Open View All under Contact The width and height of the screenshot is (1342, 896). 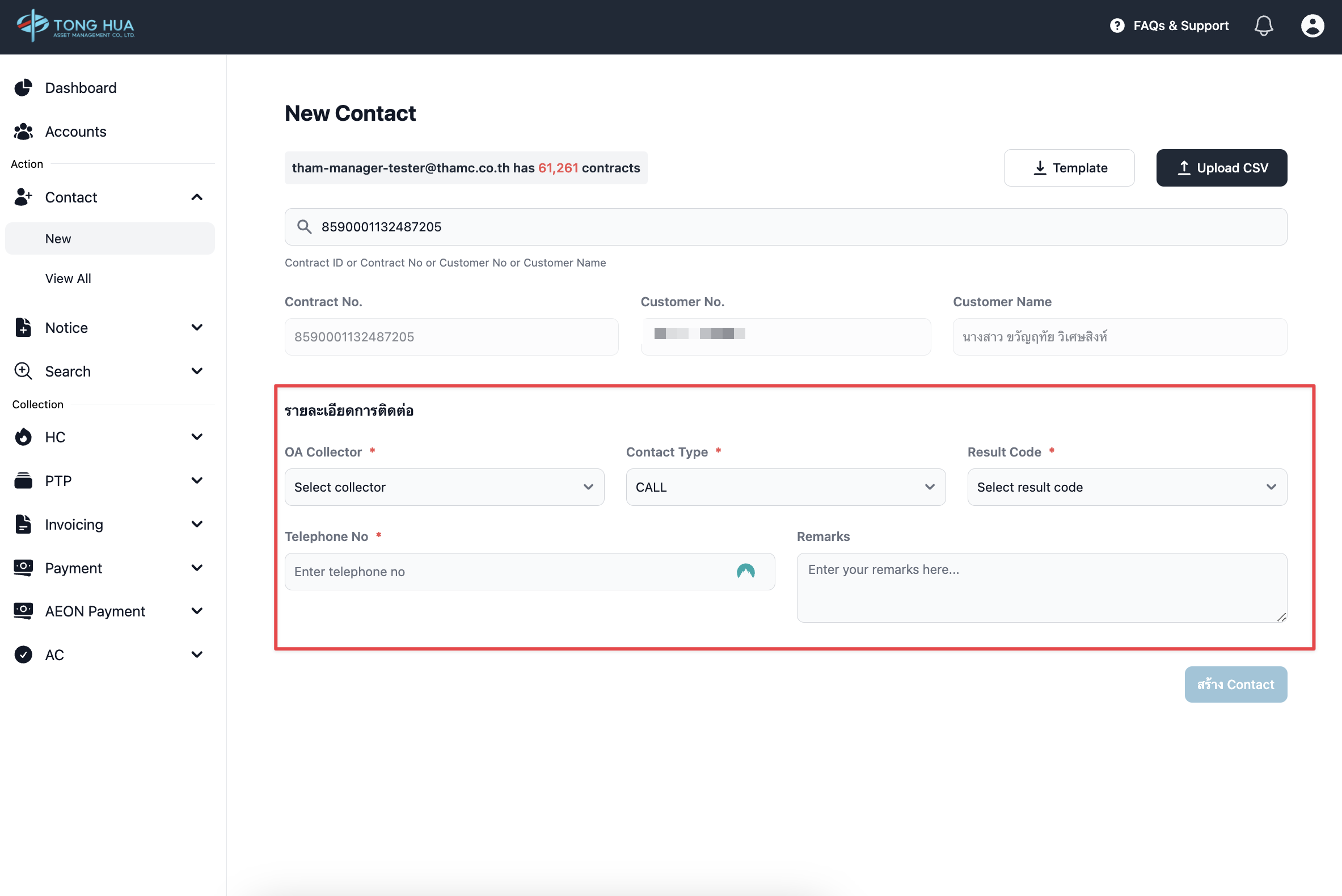(x=68, y=278)
